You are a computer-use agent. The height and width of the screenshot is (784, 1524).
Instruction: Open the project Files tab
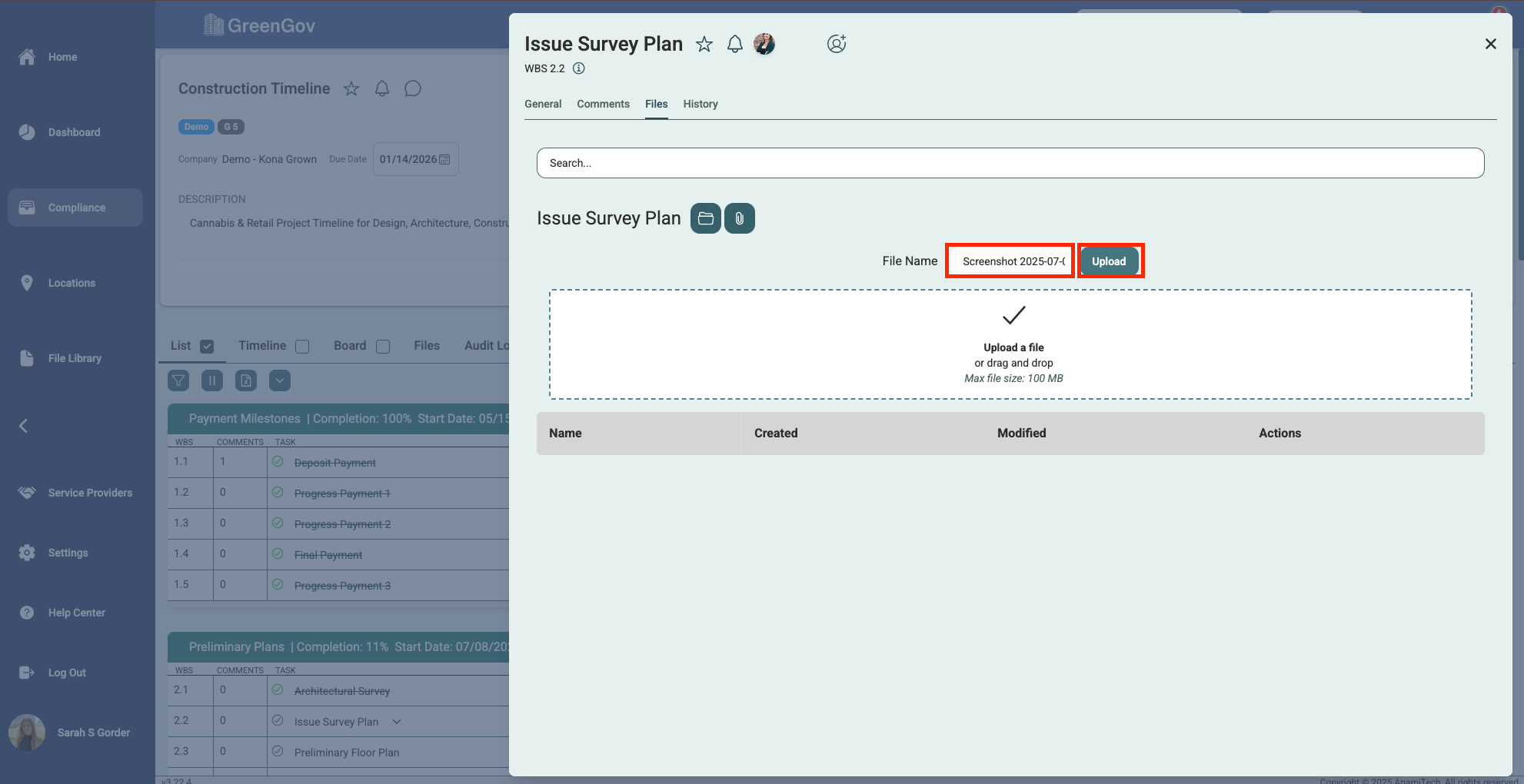(427, 346)
